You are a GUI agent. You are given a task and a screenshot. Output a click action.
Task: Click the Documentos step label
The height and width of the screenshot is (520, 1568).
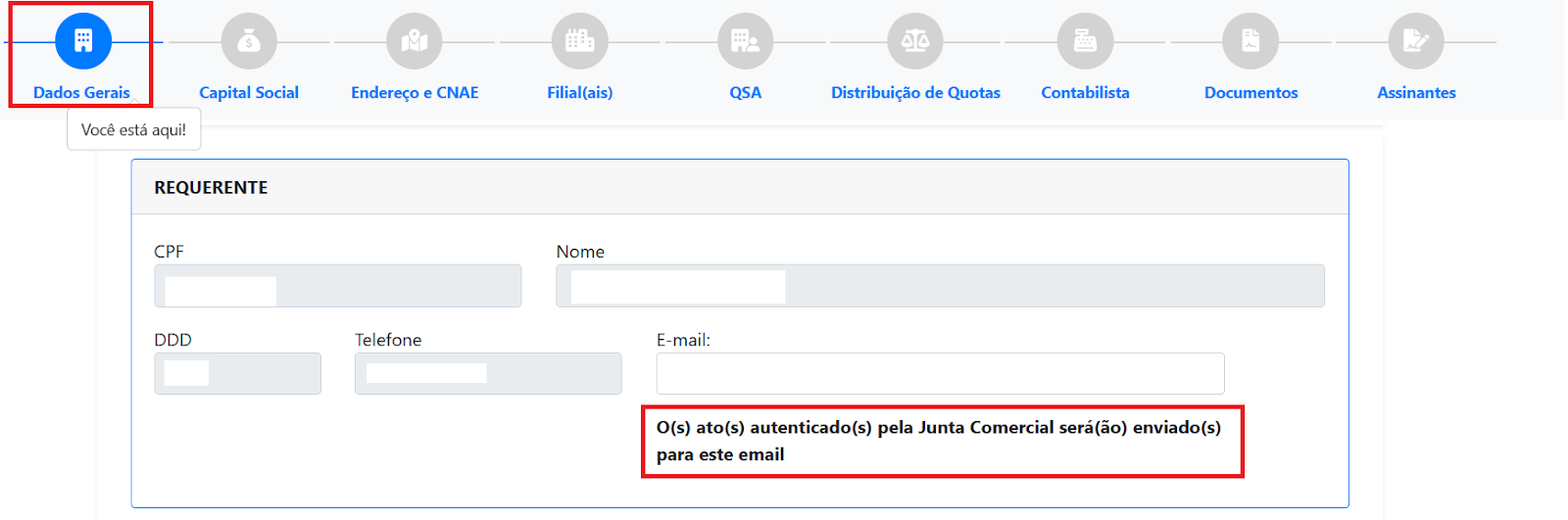1250,92
